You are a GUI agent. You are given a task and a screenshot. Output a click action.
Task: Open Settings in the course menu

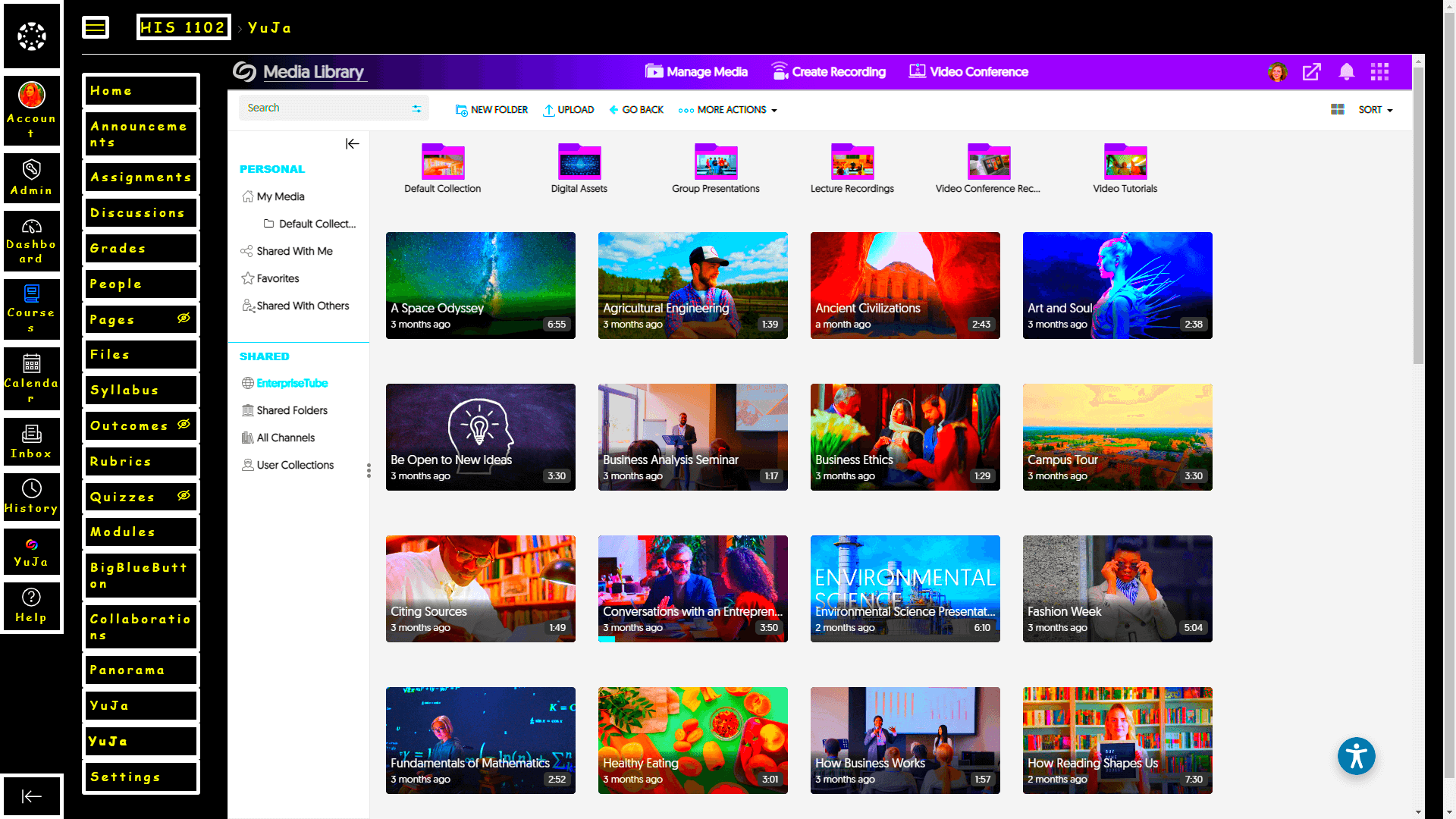[141, 777]
